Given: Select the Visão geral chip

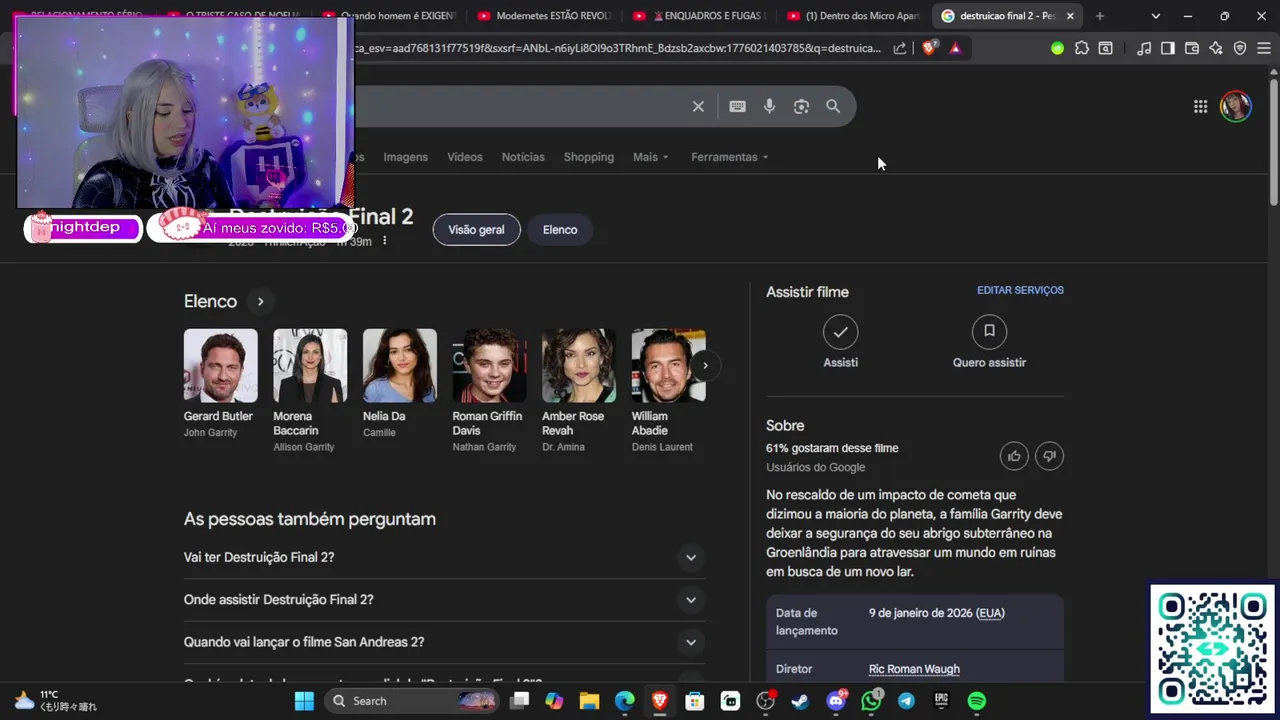Looking at the screenshot, I should (476, 230).
